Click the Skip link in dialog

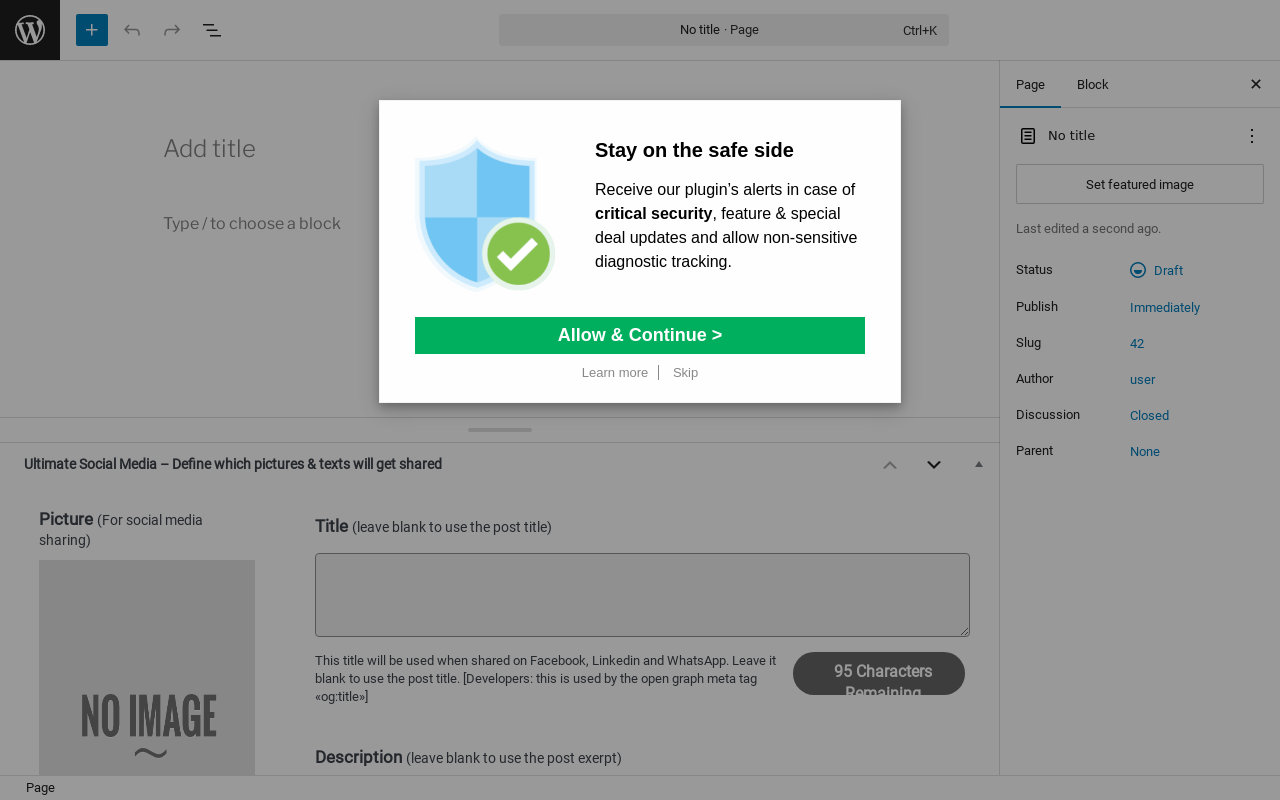point(685,373)
